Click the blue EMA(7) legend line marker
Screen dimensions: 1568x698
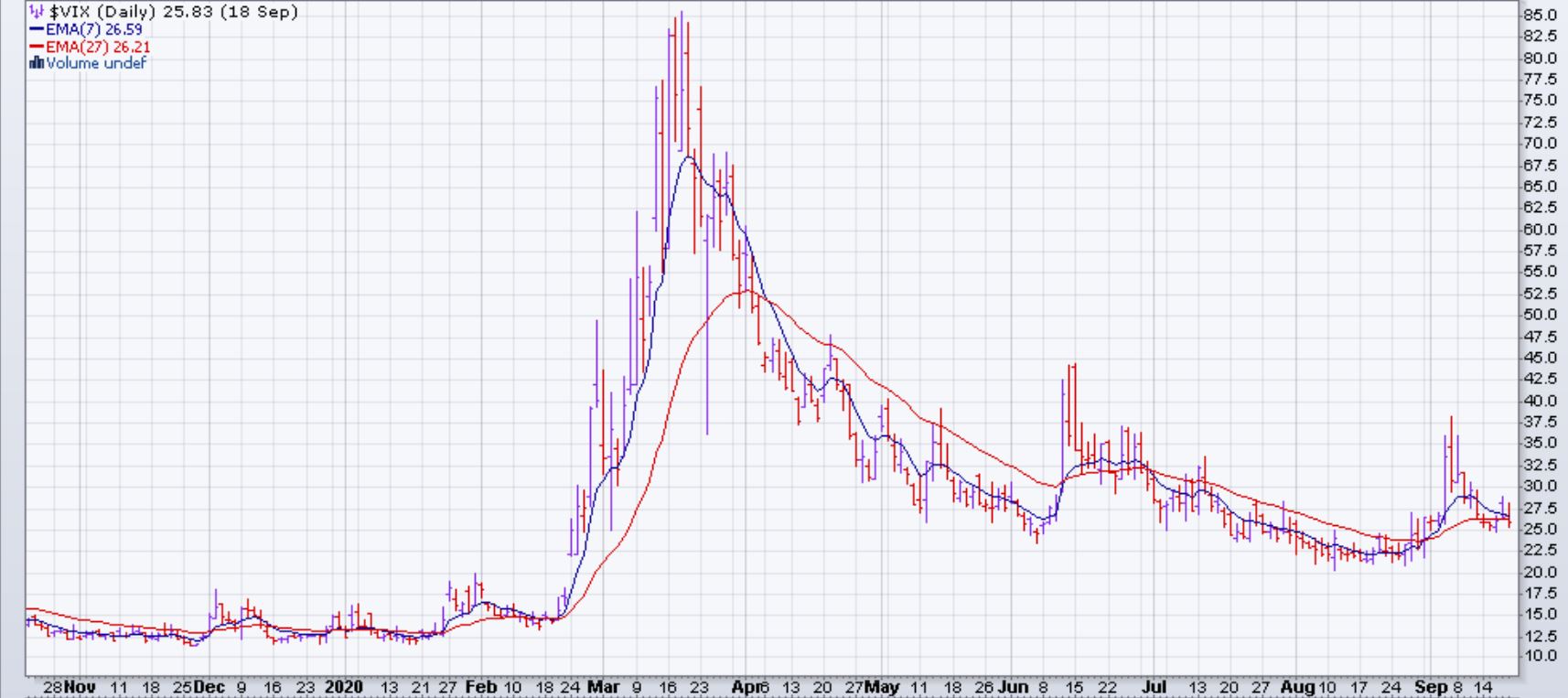click(37, 30)
